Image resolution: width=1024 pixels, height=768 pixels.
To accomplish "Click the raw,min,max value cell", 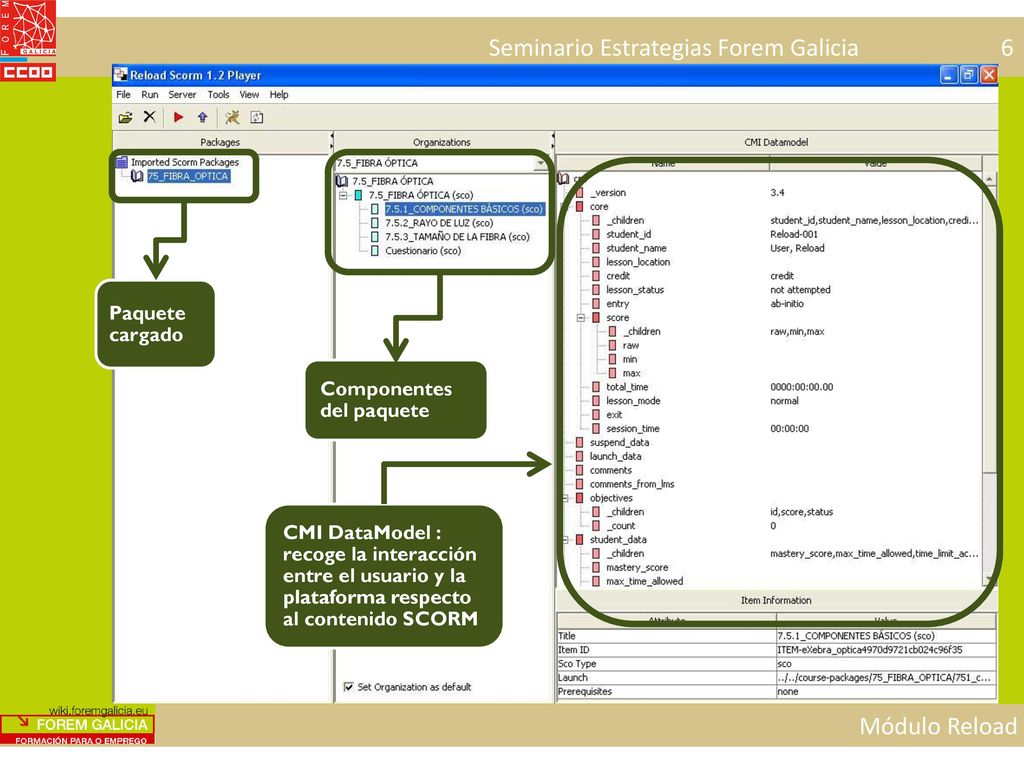I will (797, 332).
